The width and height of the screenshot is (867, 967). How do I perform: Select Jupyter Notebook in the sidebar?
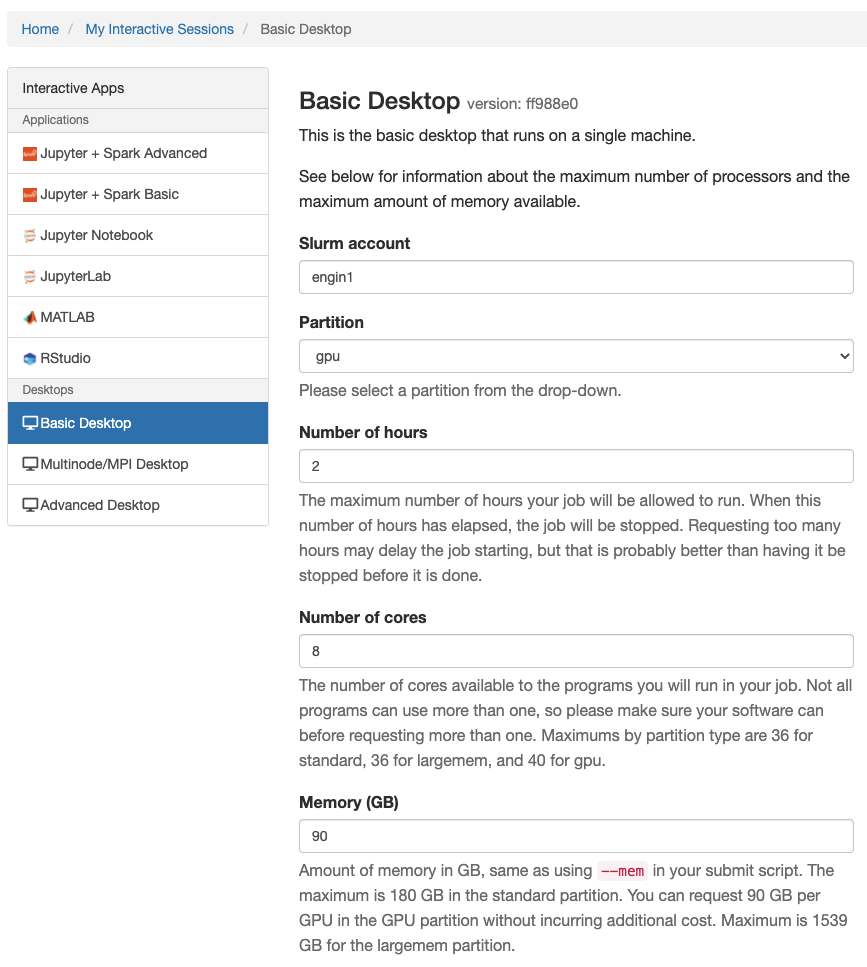(x=138, y=235)
